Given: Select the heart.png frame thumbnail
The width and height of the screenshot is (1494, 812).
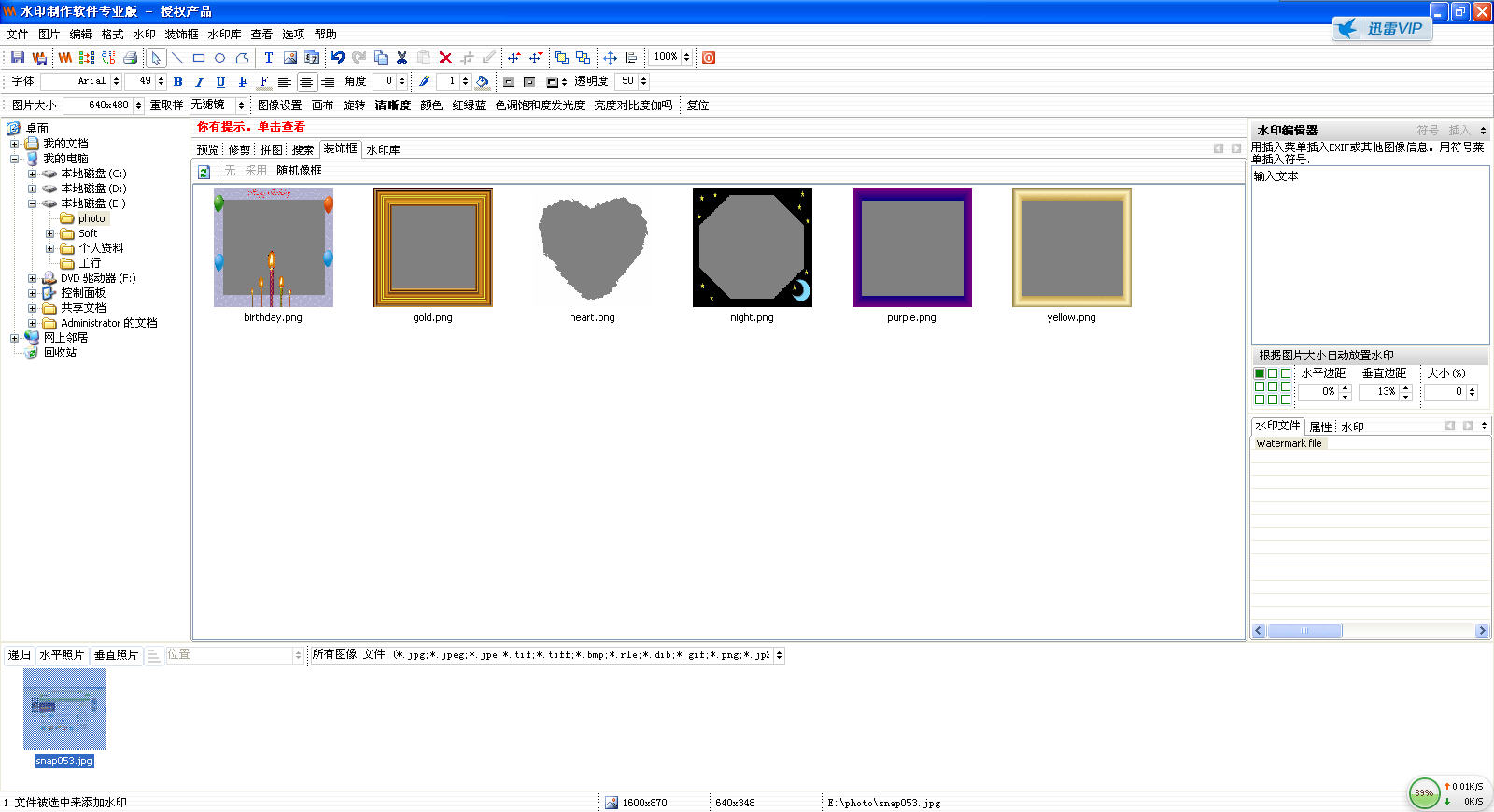Looking at the screenshot, I should point(593,247).
